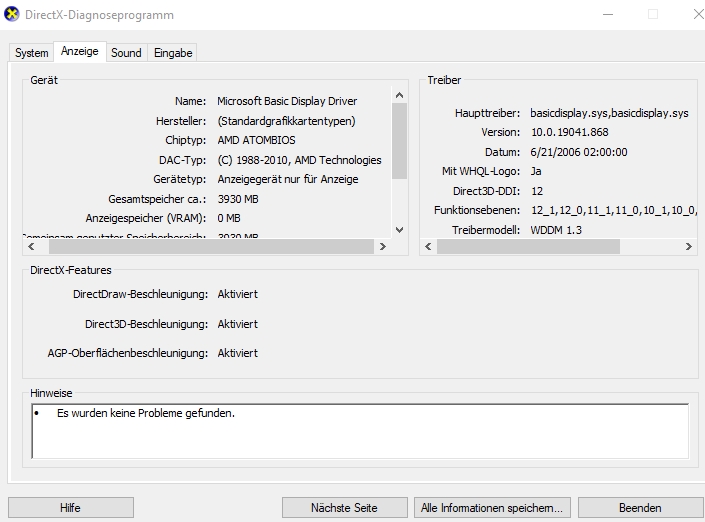The height and width of the screenshot is (522, 705).
Task: Click Treibermodell value 'WDDM 1.3'
Action: point(556,230)
